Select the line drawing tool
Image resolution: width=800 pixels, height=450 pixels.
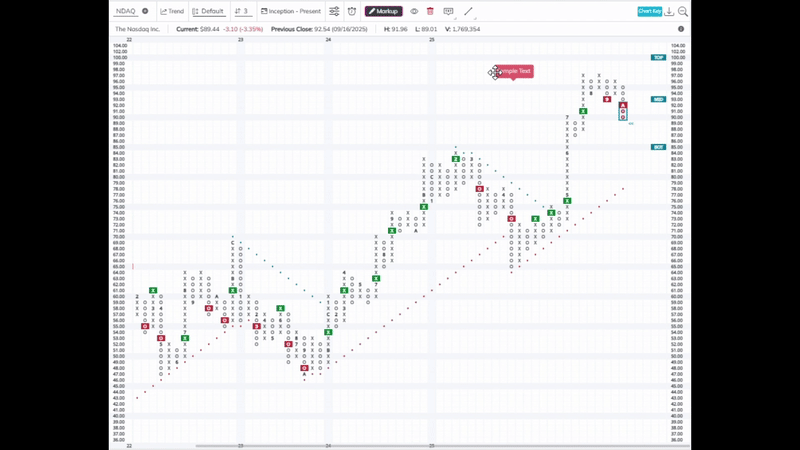(468, 11)
